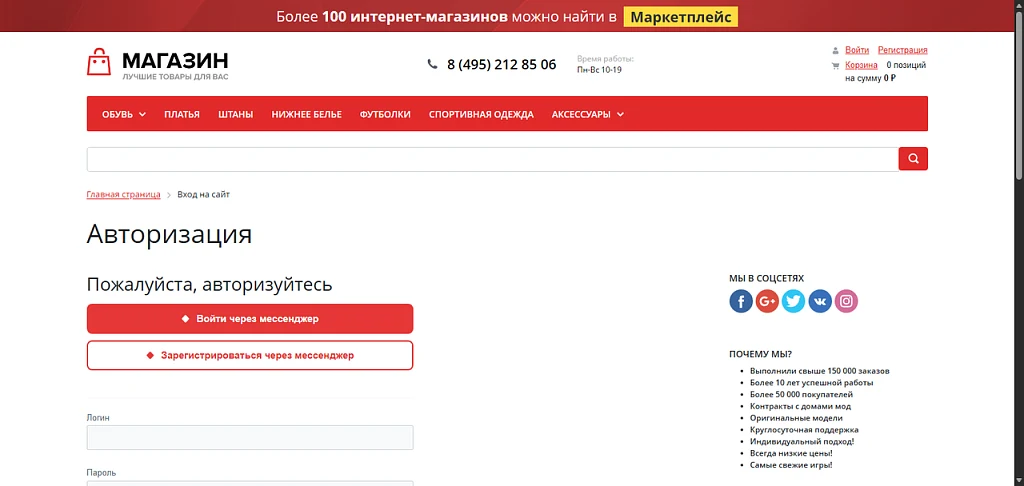Click the cart icon beside Корзина

835,65
